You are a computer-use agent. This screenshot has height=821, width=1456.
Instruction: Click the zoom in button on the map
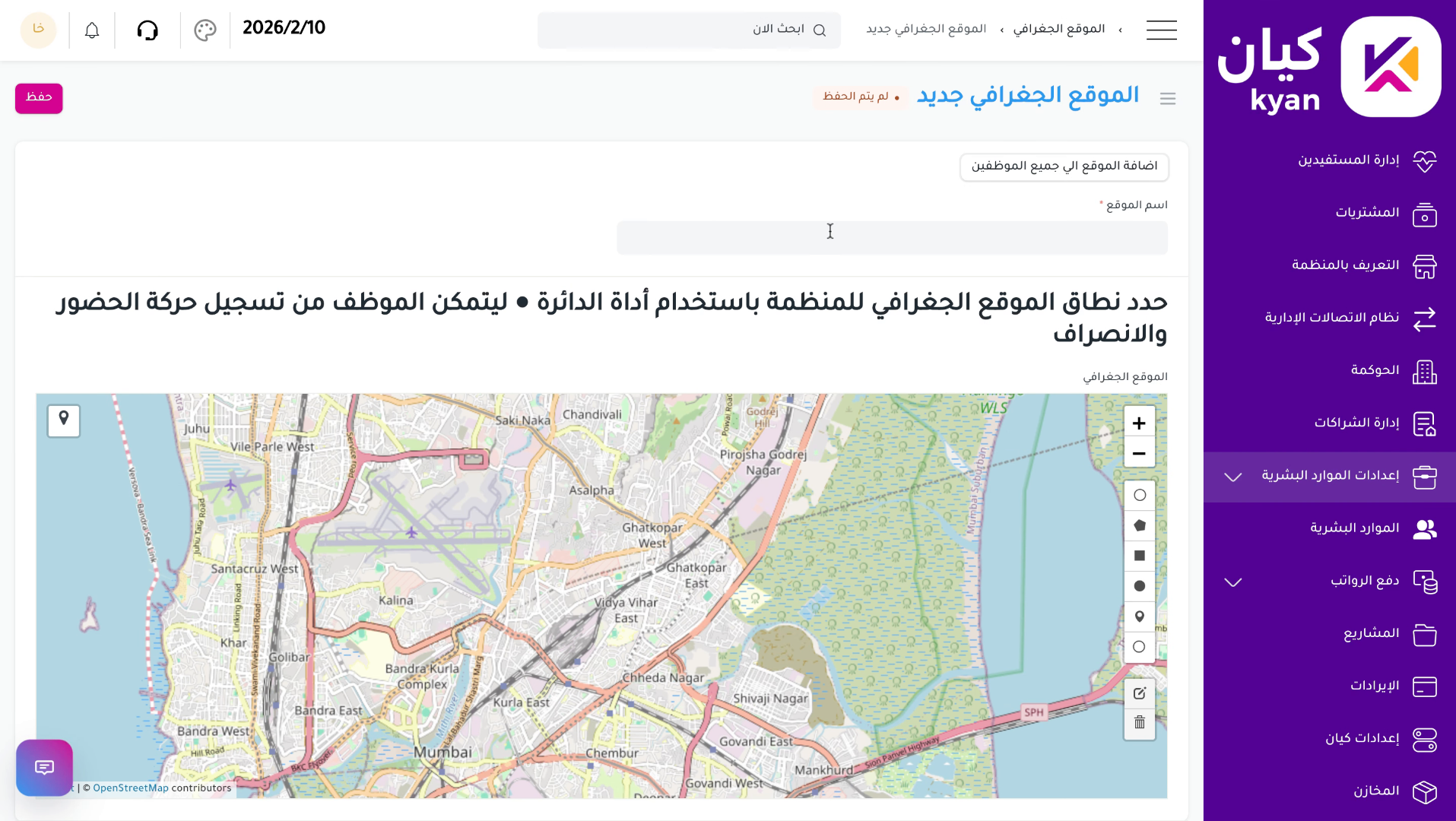(x=1139, y=422)
